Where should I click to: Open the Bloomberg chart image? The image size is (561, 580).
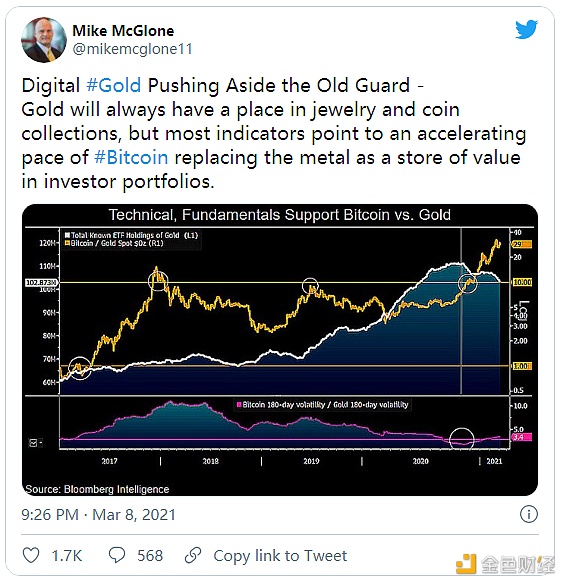point(280,350)
